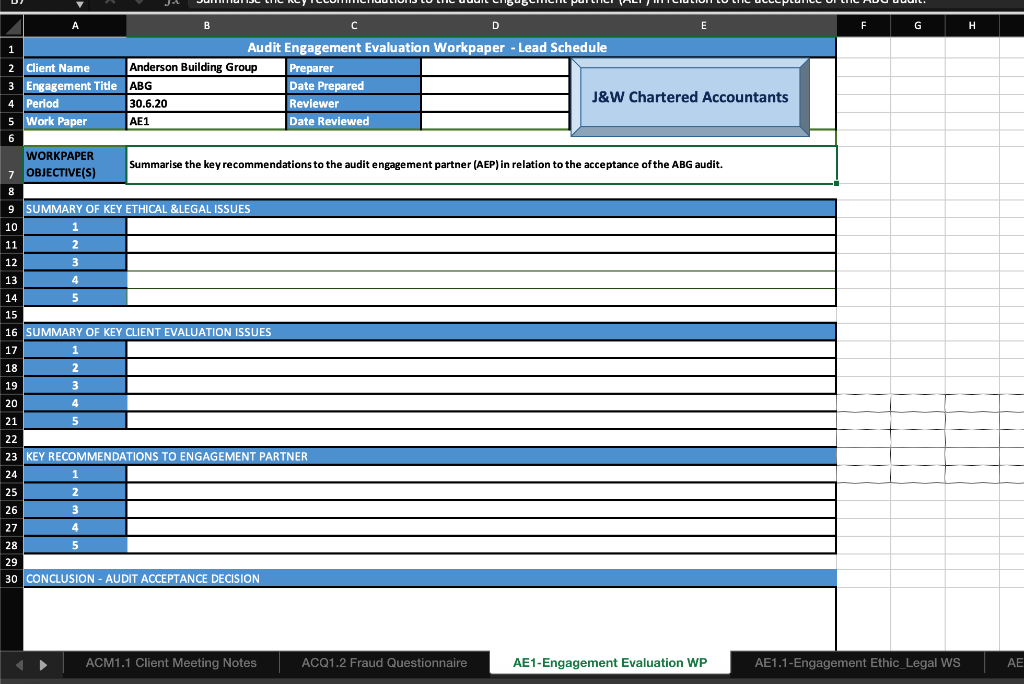Select row 23 header
1024x684 pixels.
[x=11, y=457]
